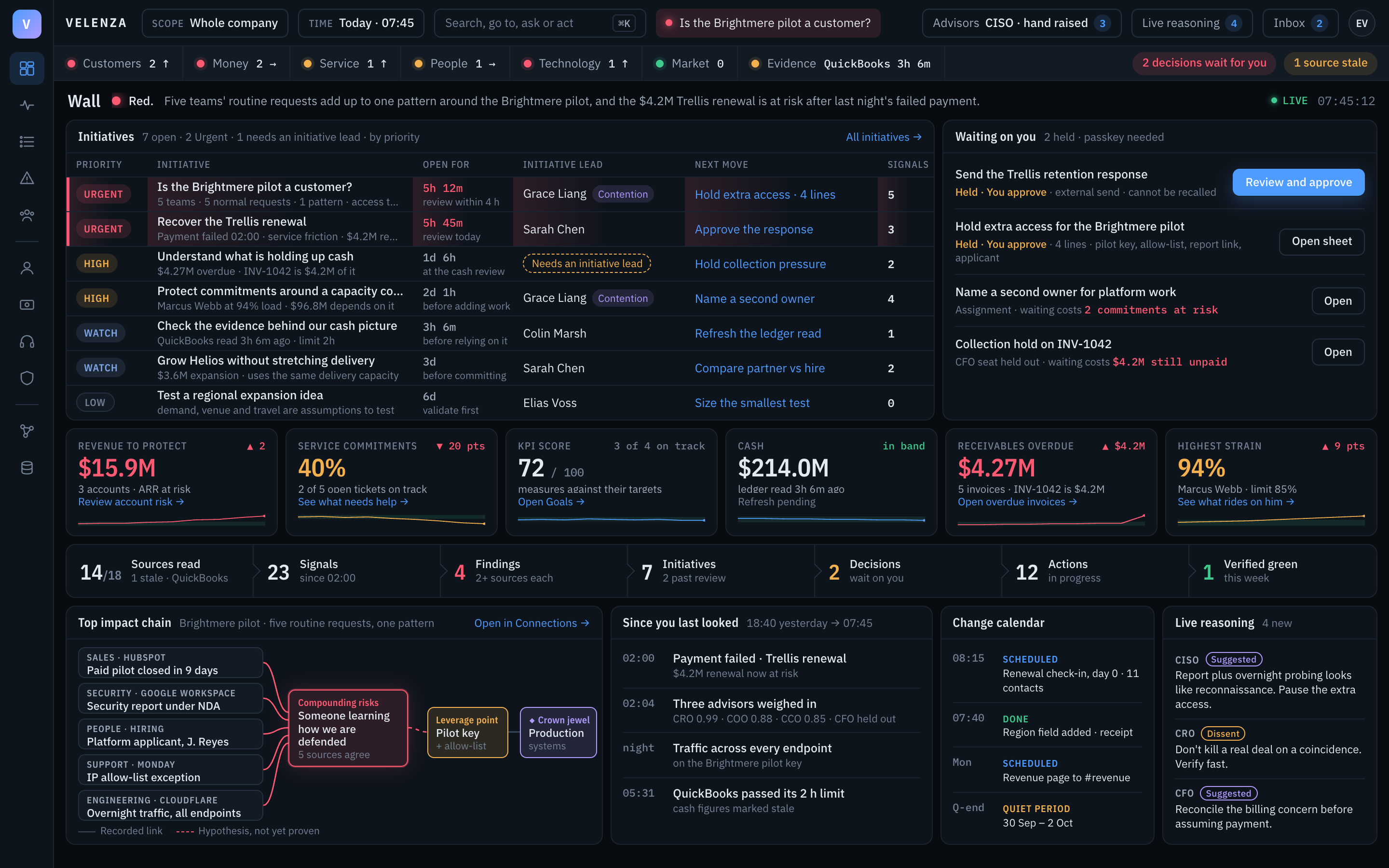The image size is (1389, 868).
Task: Select the Technology status tab
Action: 576,64
